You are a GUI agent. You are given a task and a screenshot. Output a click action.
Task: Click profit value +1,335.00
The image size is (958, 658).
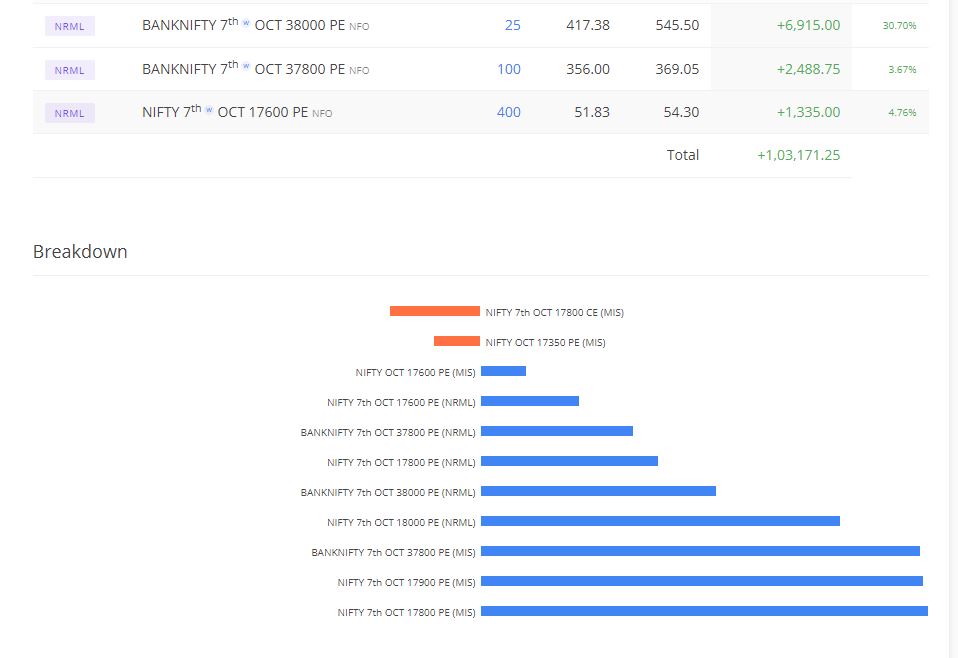click(808, 112)
